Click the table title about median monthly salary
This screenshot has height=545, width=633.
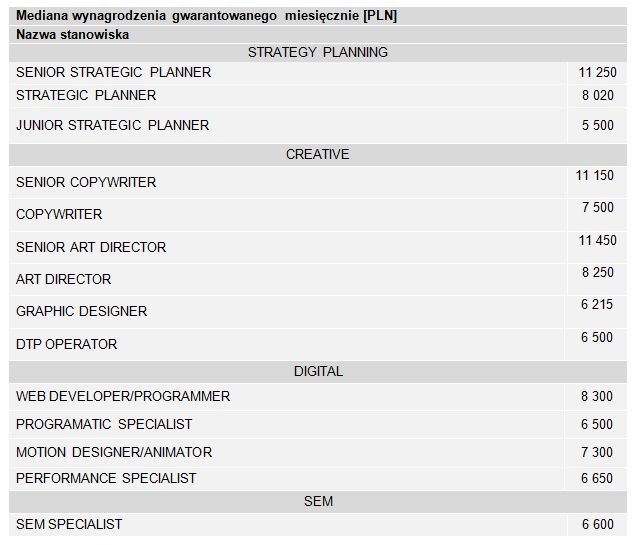(206, 16)
